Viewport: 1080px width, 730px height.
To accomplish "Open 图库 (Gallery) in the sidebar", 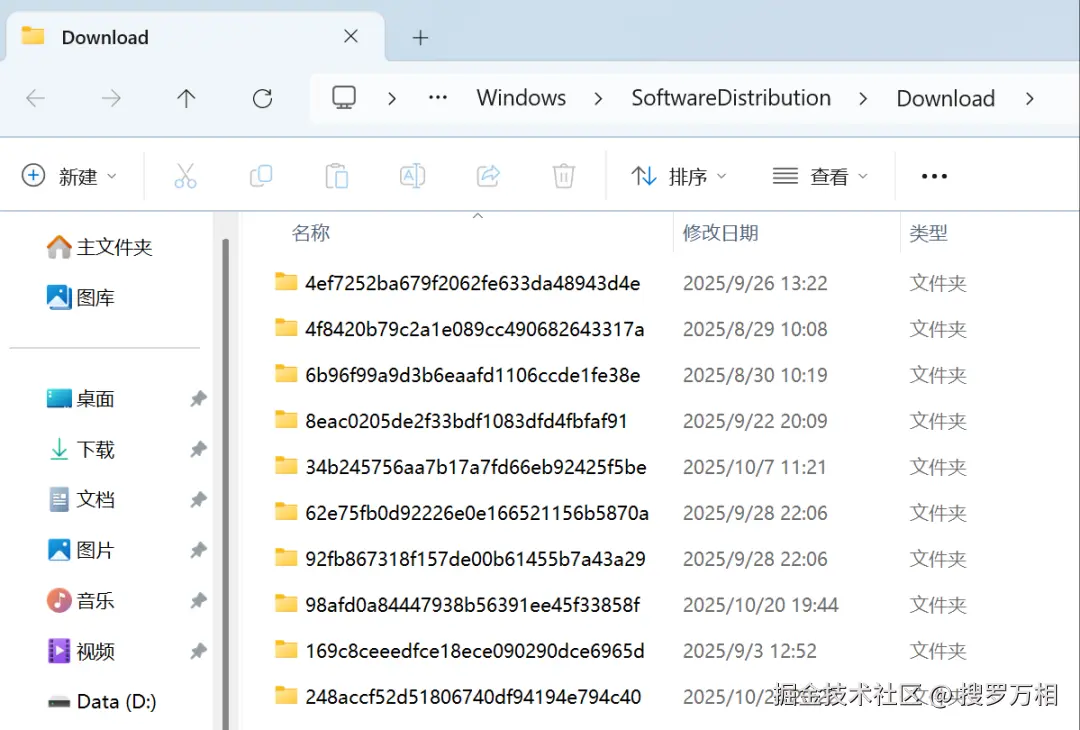I will (x=81, y=298).
